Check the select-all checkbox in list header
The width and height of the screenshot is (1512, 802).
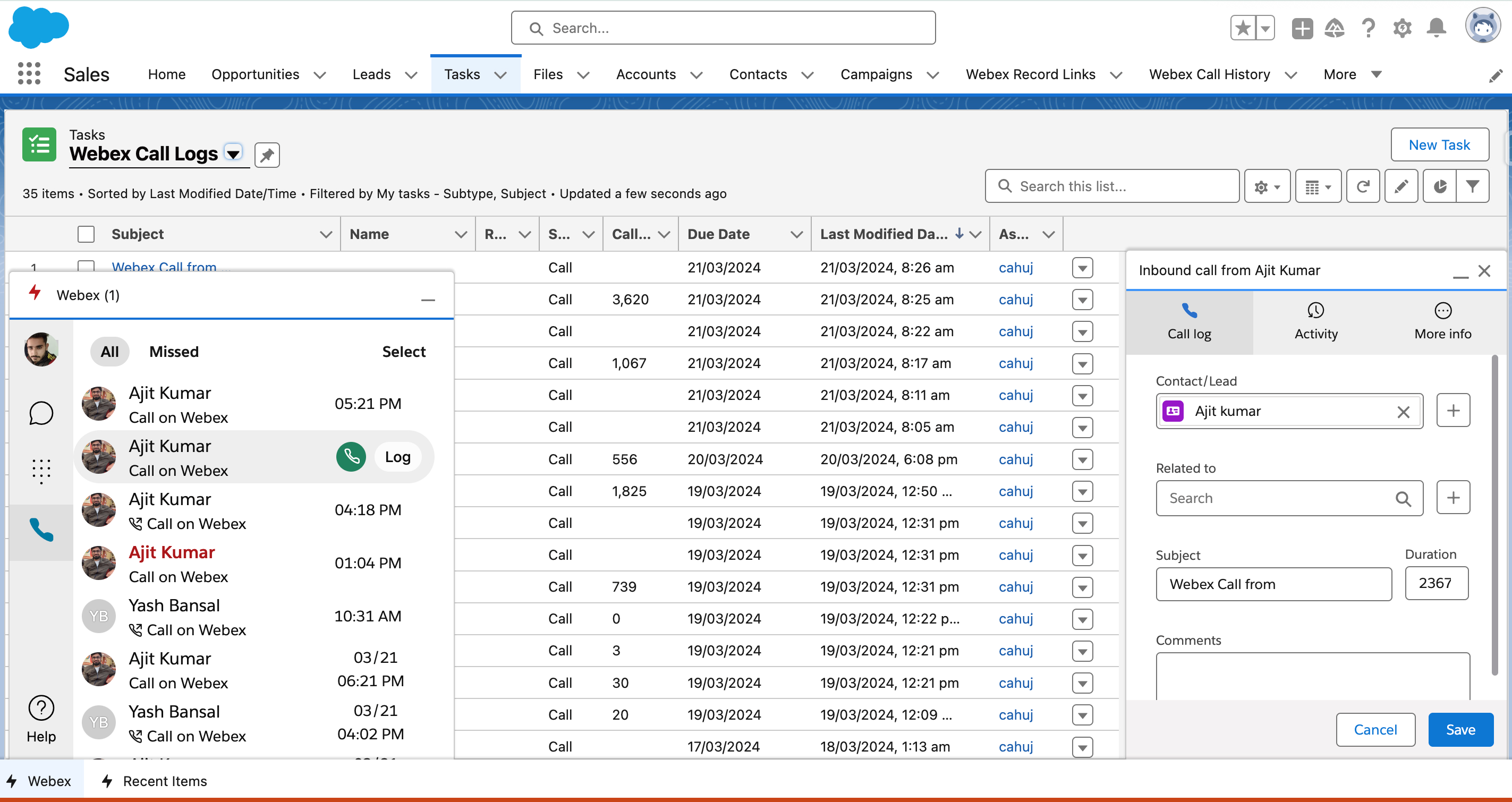tap(86, 233)
